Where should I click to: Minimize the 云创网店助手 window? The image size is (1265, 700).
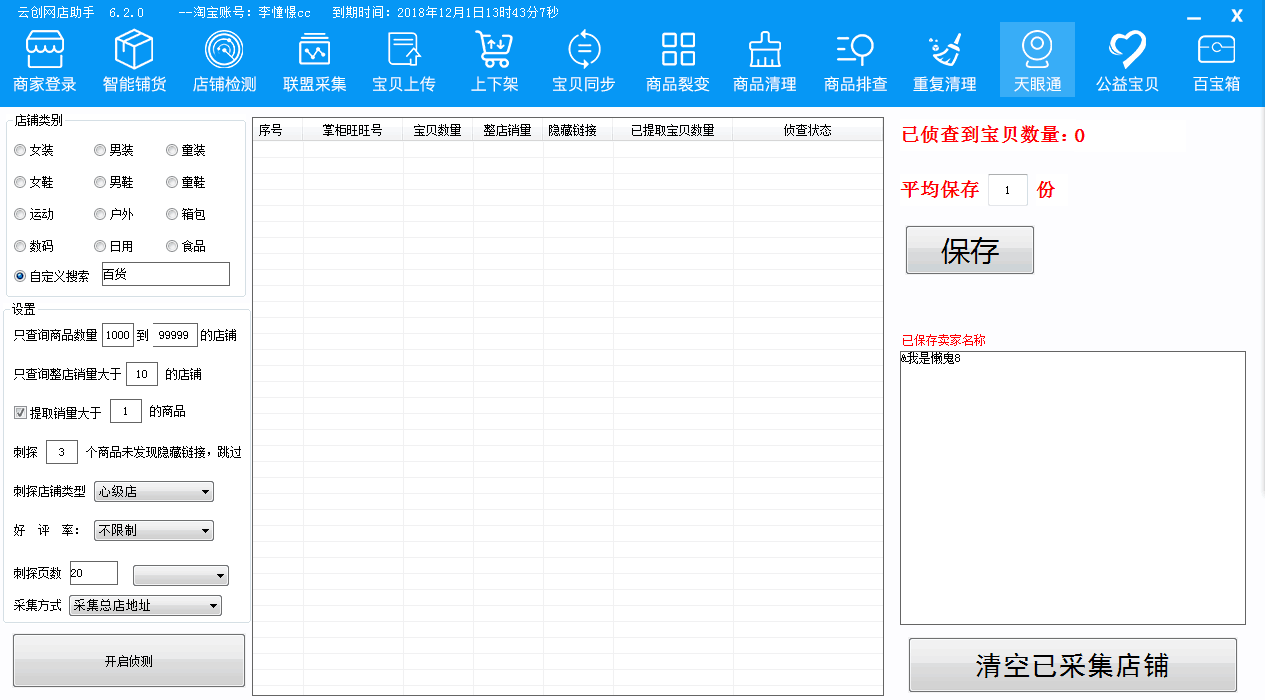click(1194, 17)
